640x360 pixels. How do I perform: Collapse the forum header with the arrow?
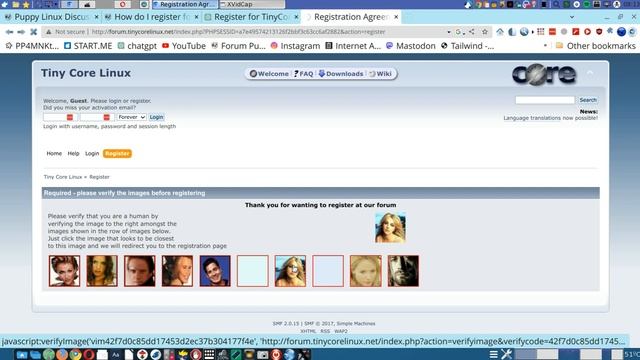pos(590,73)
